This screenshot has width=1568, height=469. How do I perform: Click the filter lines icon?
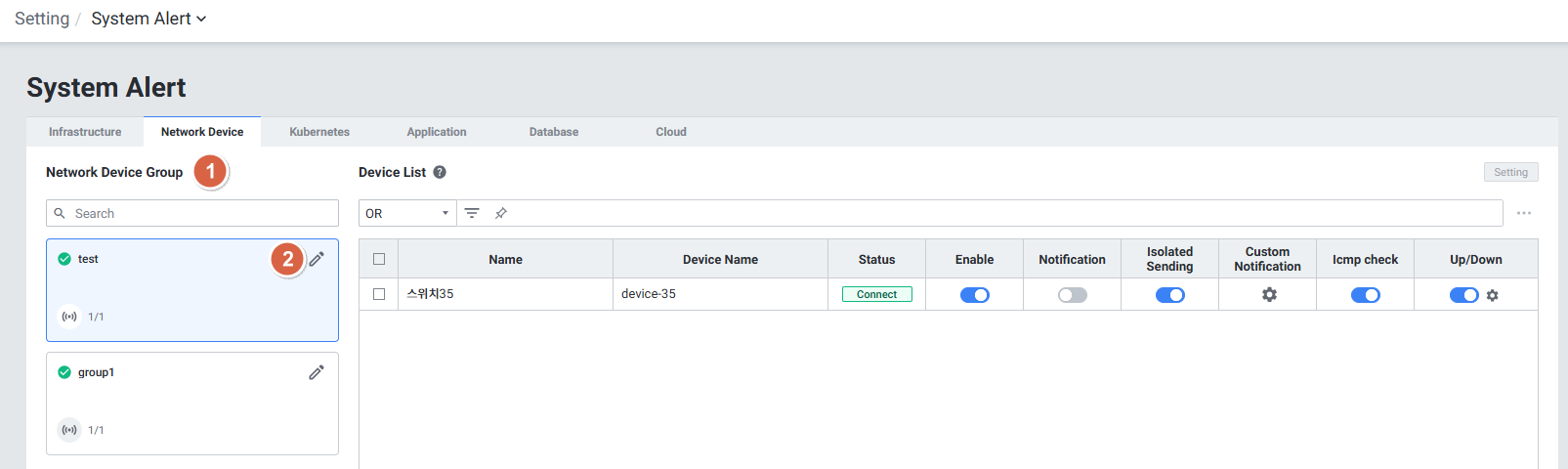click(472, 213)
